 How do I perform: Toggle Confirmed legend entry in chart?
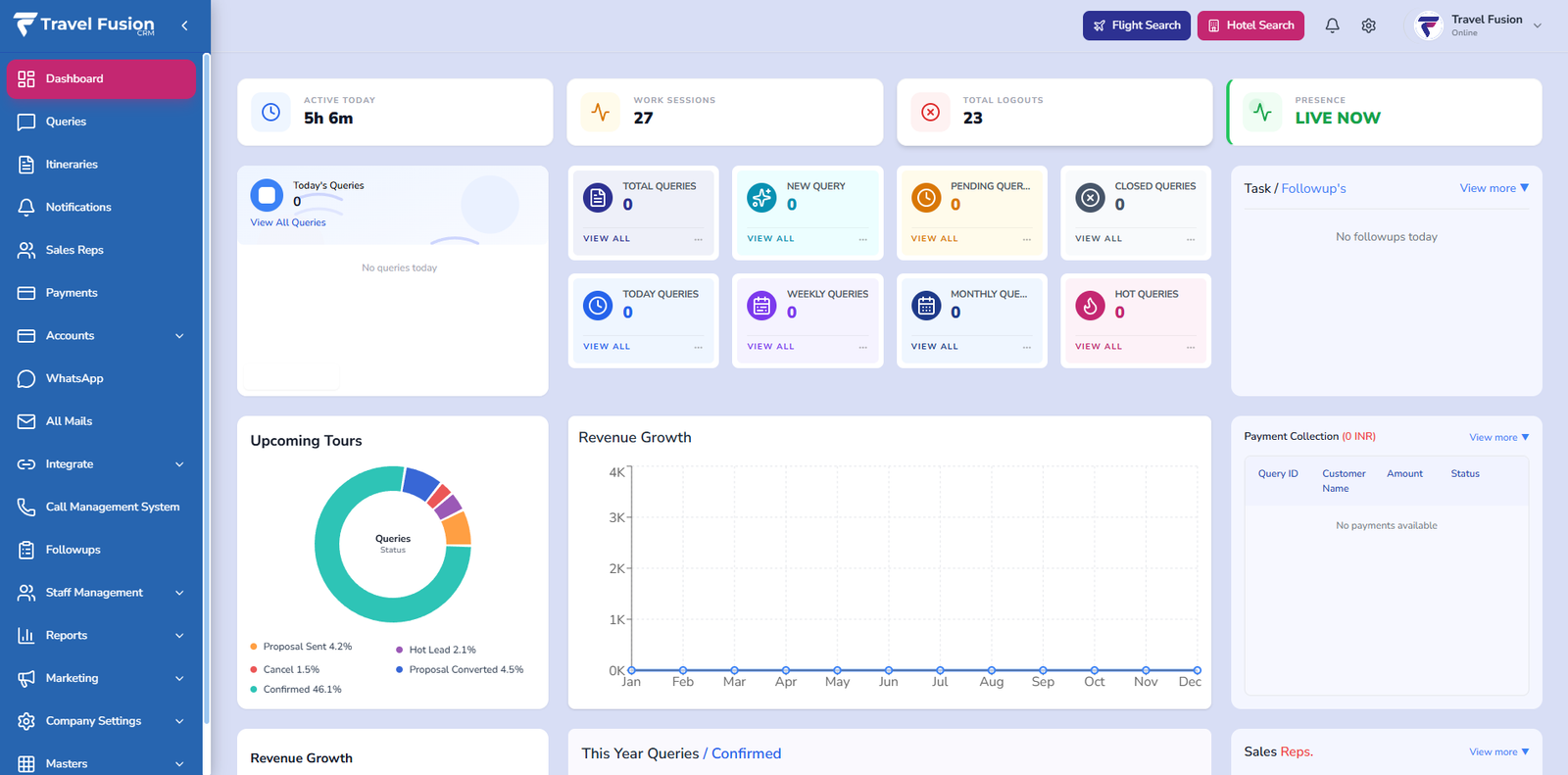301,690
